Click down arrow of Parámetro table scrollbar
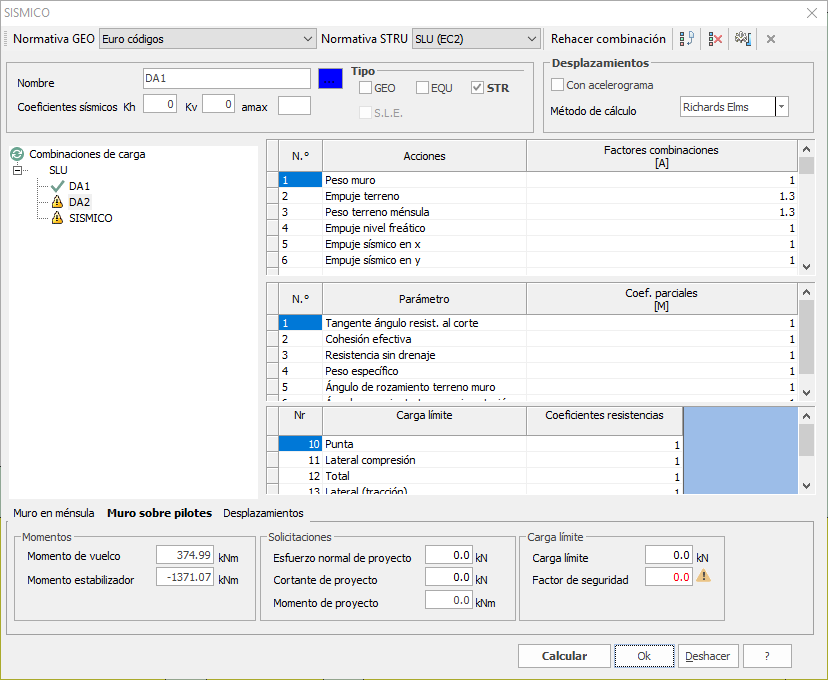This screenshot has height=680, width=828. pos(806,392)
